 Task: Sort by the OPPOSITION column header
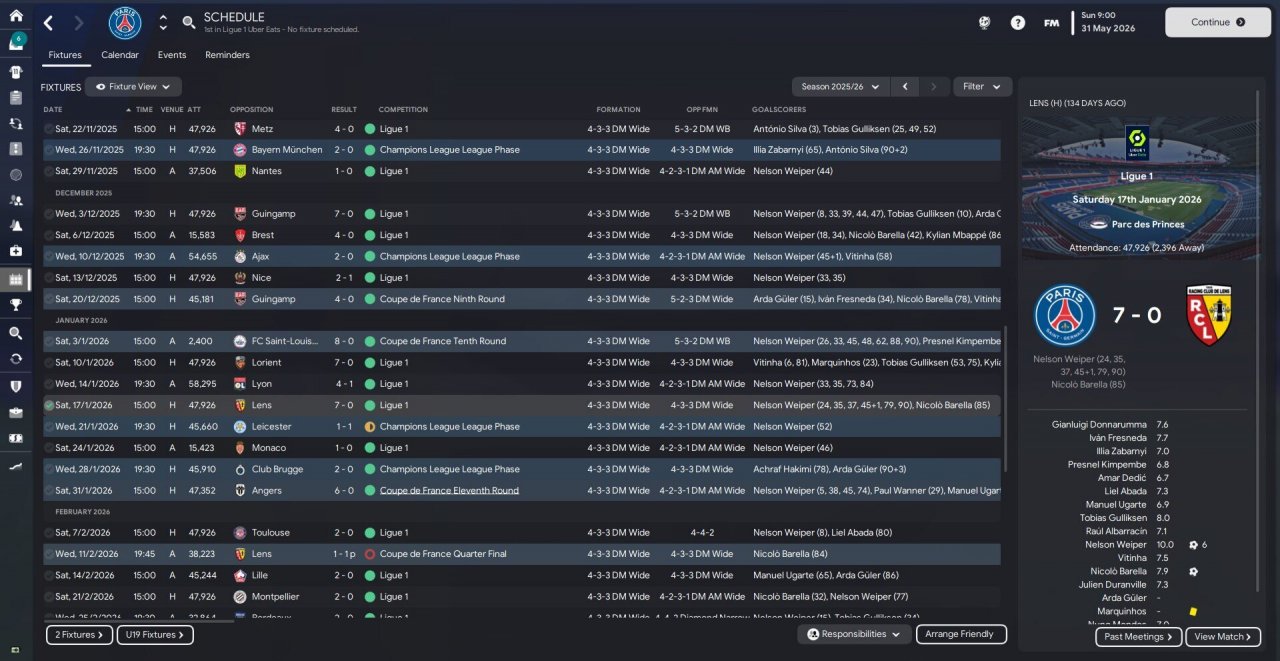tap(251, 109)
